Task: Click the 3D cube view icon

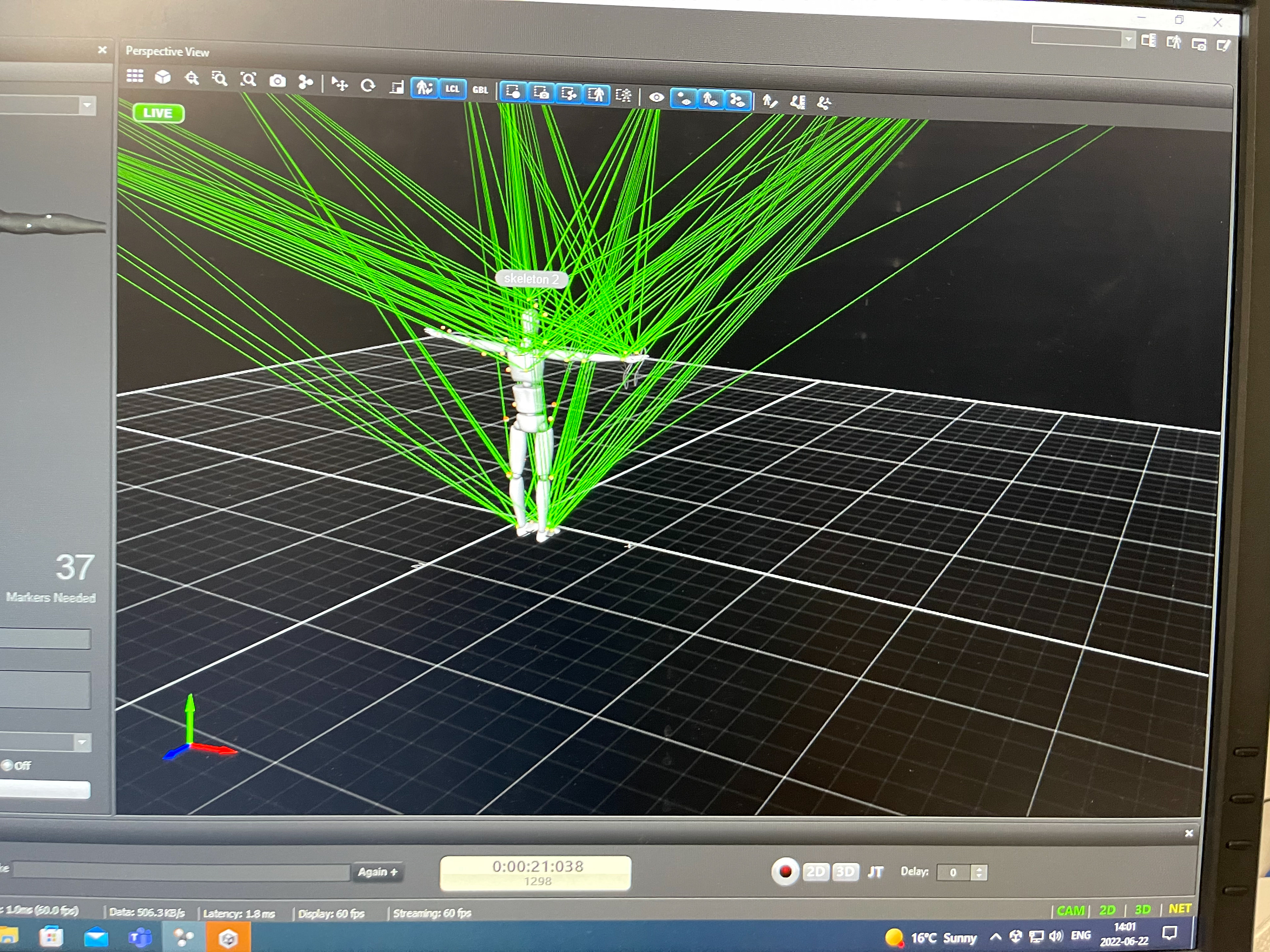Action: 162,77
